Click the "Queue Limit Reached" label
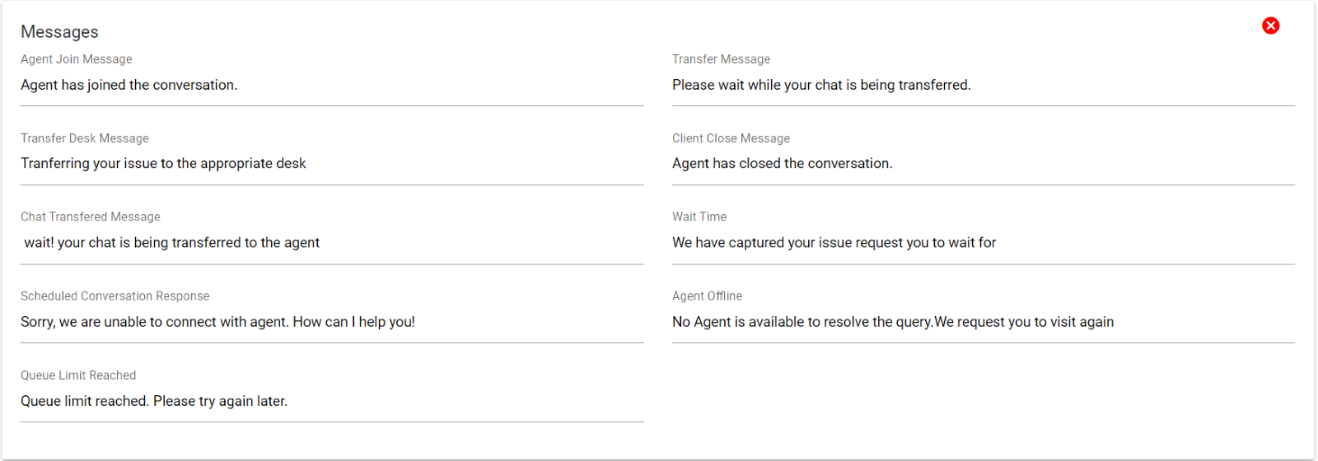 coord(78,375)
